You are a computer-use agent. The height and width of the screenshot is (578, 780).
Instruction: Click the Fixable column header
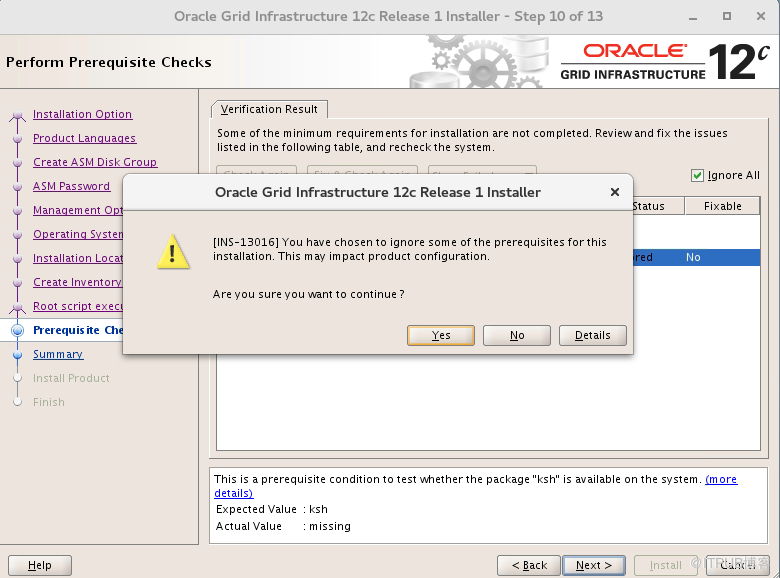[x=722, y=206]
